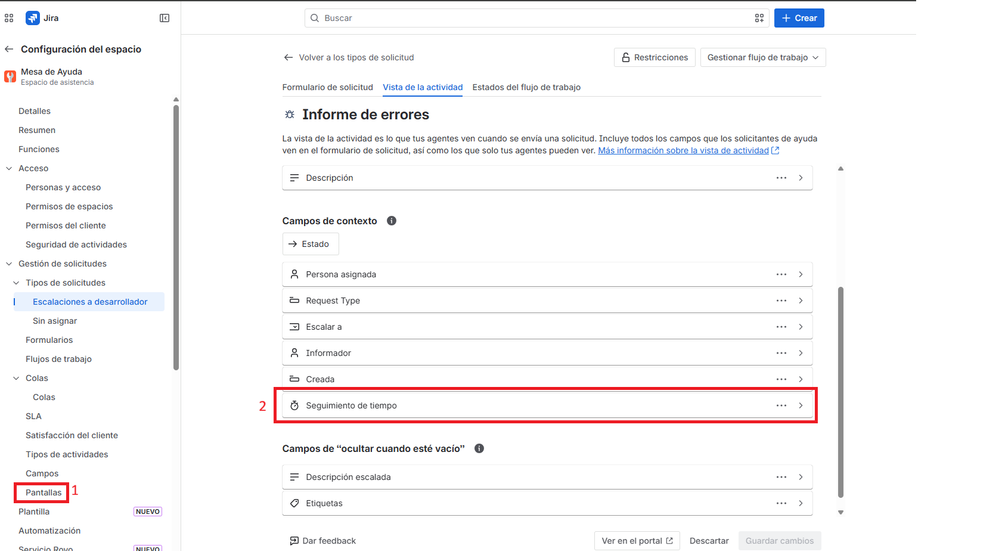The width and height of the screenshot is (999, 551).
Task: Expand the Etiquetas chevron
Action: coord(801,503)
